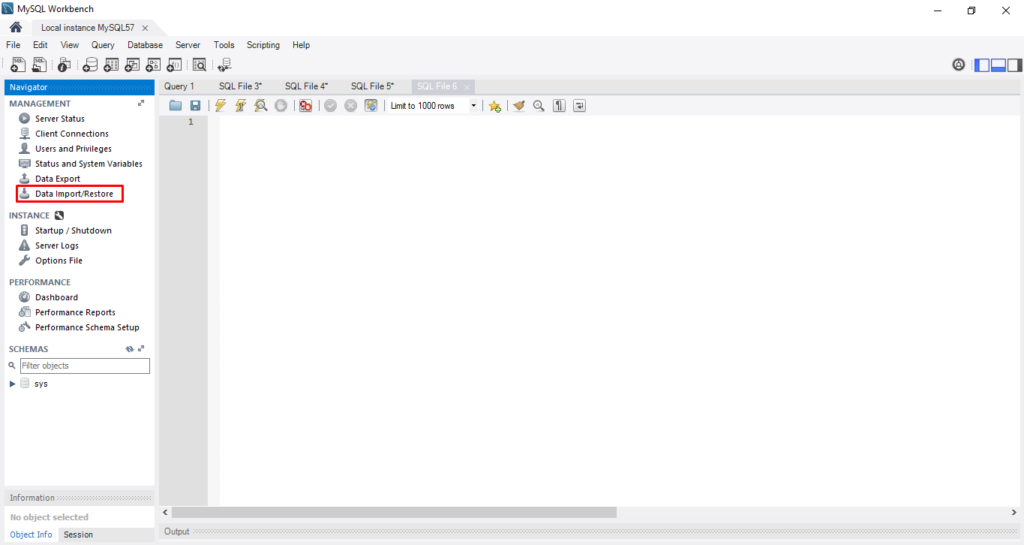
Task: Open find panel magnifier icon in editor toolbar
Action: (x=539, y=106)
